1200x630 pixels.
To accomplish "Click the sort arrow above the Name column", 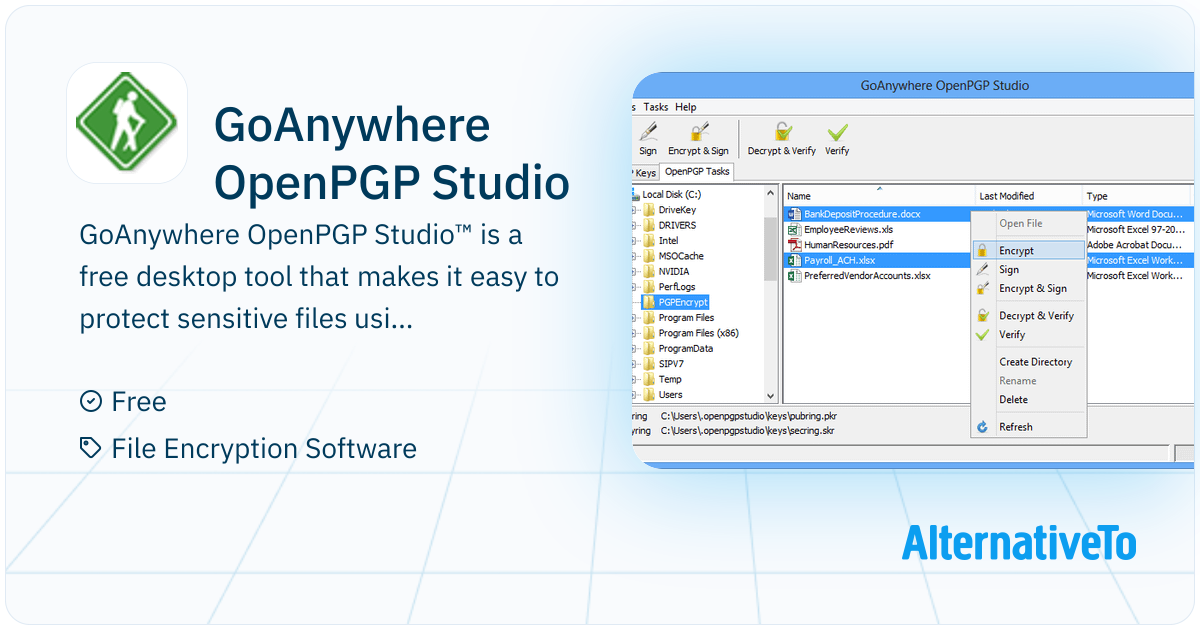I will point(879,188).
